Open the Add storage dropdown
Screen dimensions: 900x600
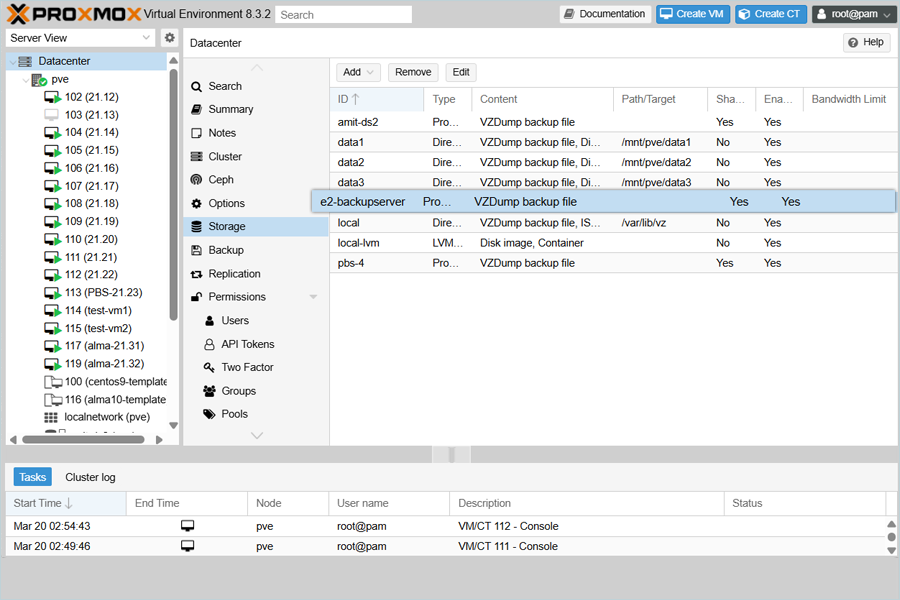coord(358,72)
